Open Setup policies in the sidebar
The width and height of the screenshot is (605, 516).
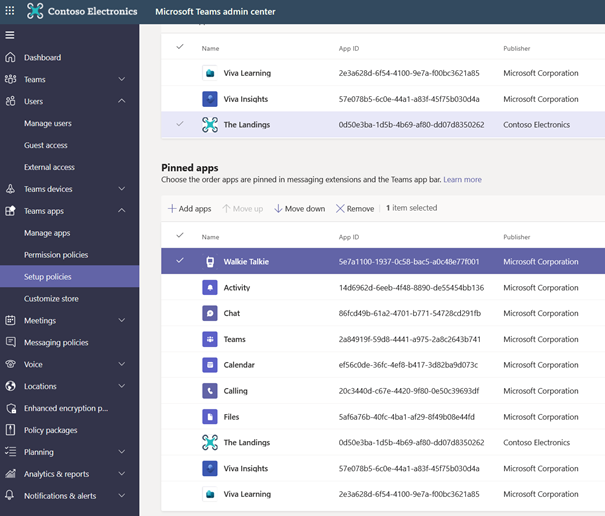(69, 276)
